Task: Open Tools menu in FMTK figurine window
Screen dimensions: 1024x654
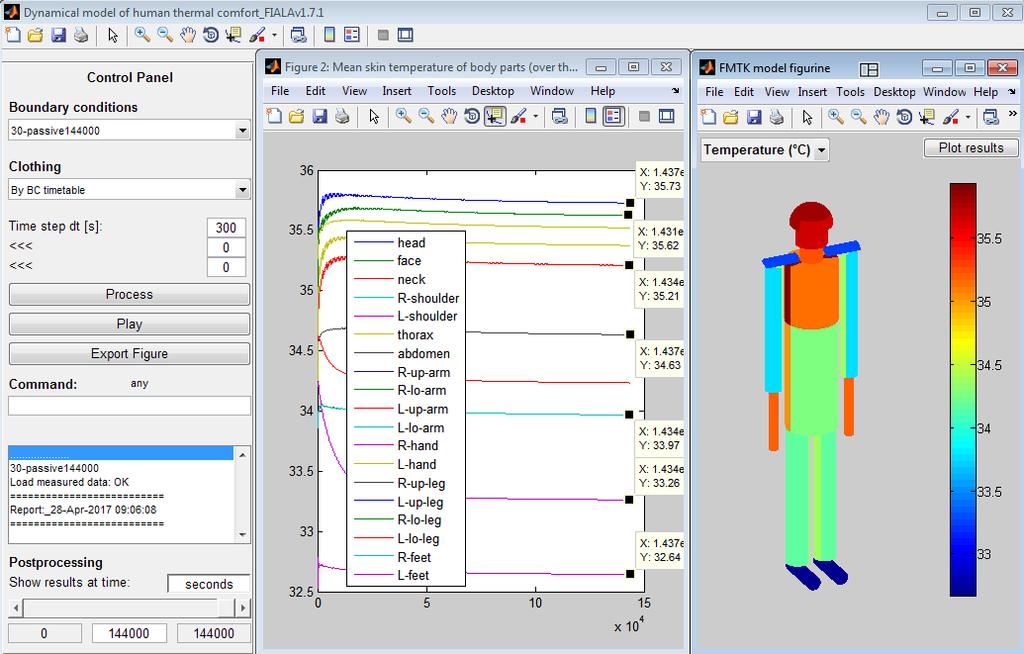Action: click(850, 92)
